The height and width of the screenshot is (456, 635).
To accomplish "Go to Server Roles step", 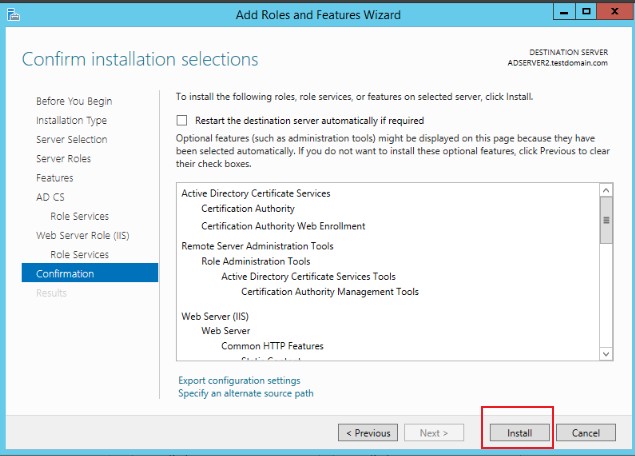I will click(x=64, y=158).
